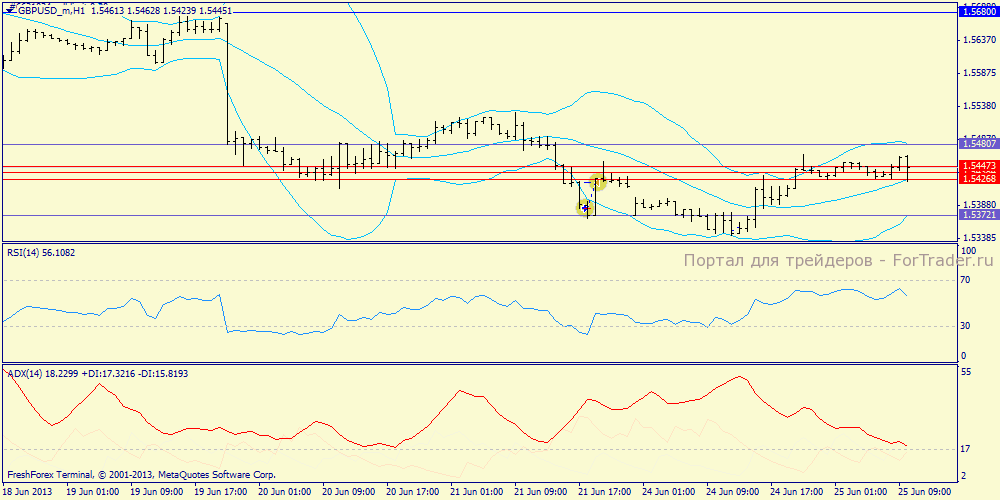Open the ForTrader.ru watermark link
Viewport: 1000px width, 500px height.
point(826,261)
